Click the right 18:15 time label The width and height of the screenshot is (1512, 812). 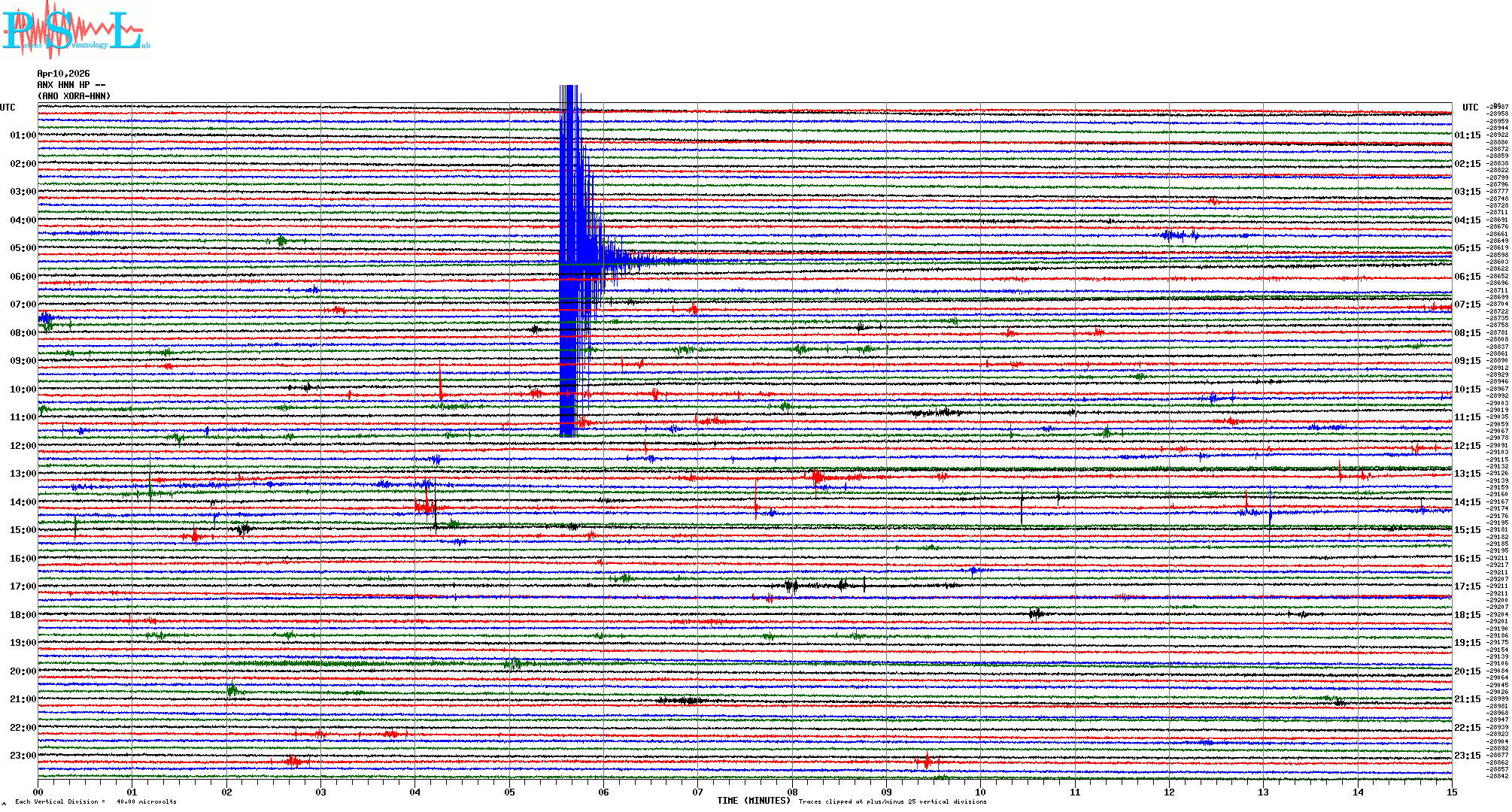click(1467, 615)
